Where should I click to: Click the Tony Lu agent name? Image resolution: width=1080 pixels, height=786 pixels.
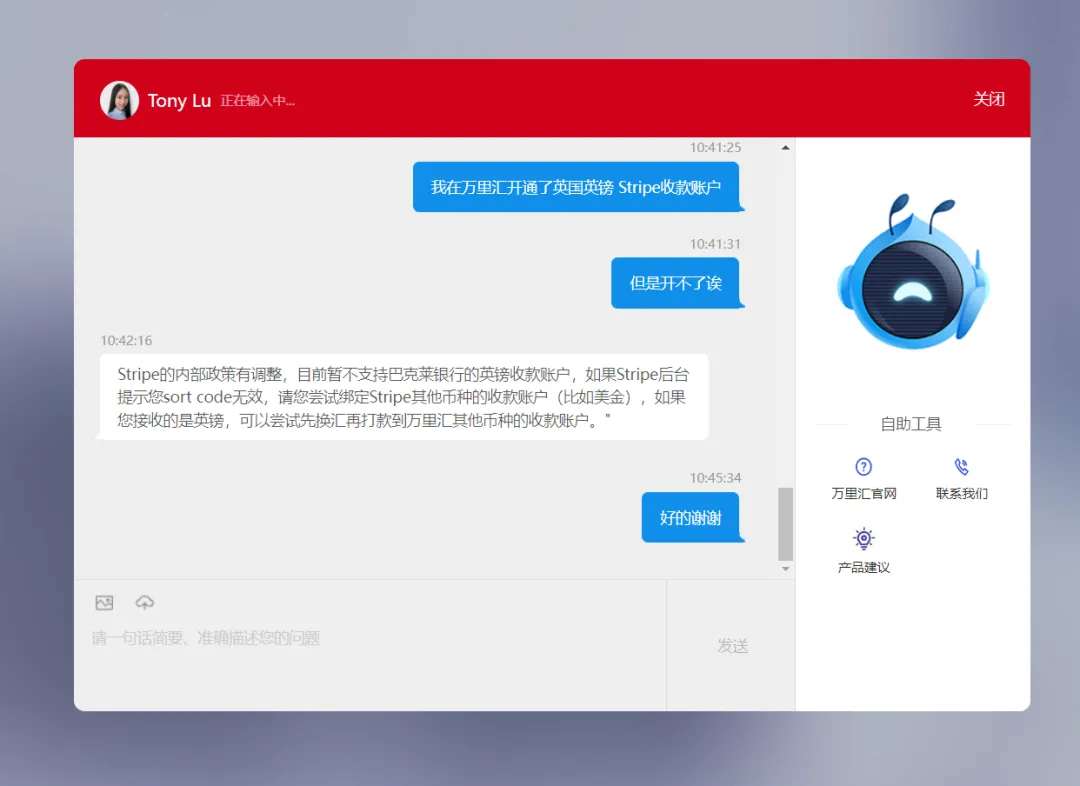(x=179, y=101)
